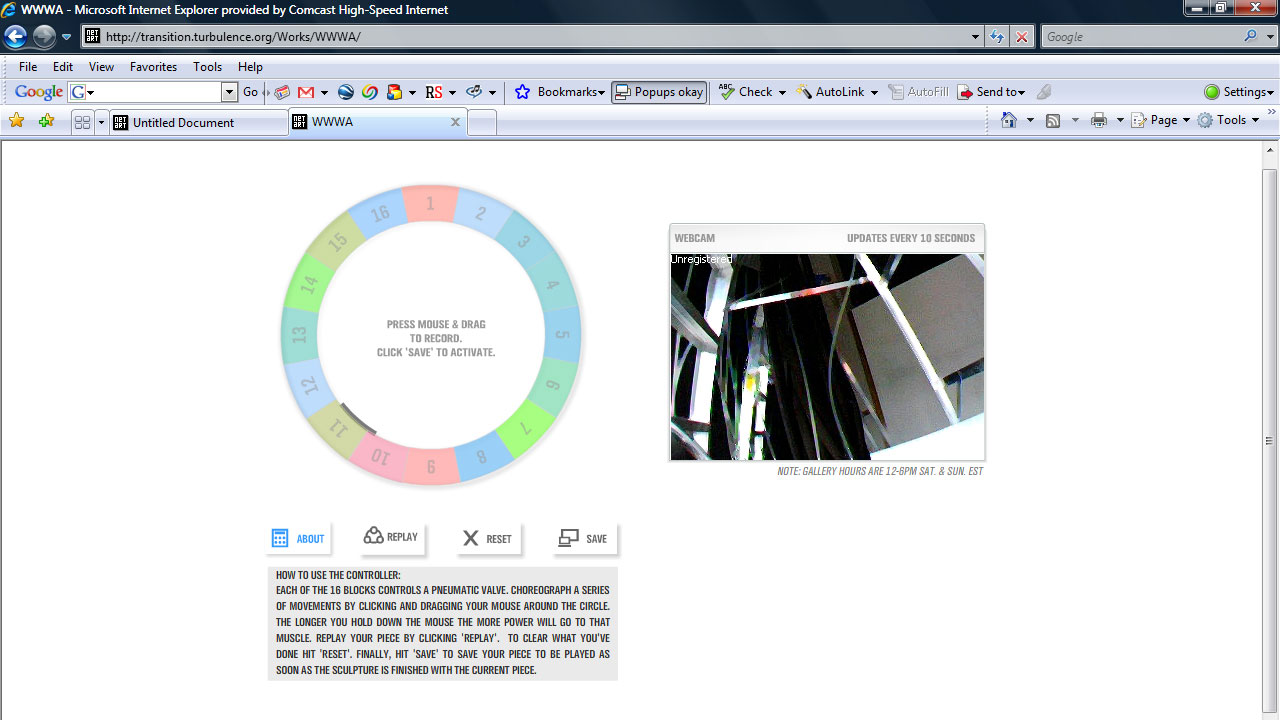Screen dimensions: 1280x720
Task: Switch to the Untitled Document tab
Action: [x=183, y=122]
